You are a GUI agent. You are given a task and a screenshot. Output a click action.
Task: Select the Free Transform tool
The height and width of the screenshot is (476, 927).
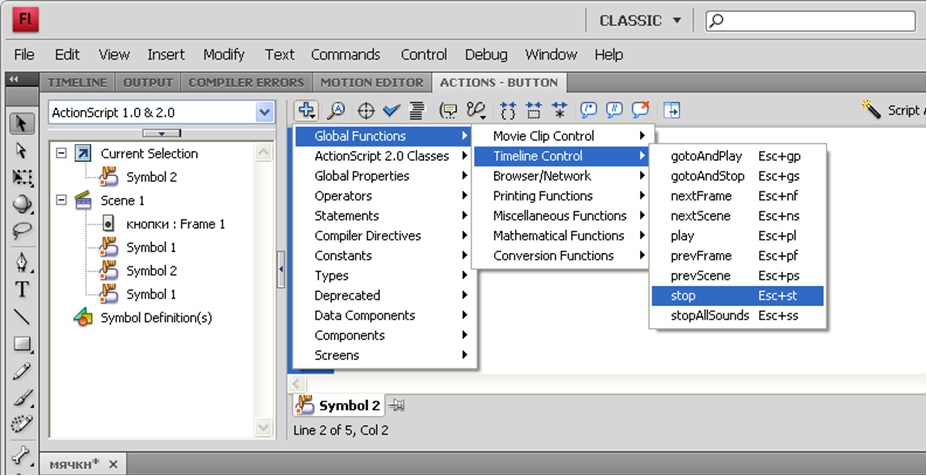pyautogui.click(x=22, y=177)
